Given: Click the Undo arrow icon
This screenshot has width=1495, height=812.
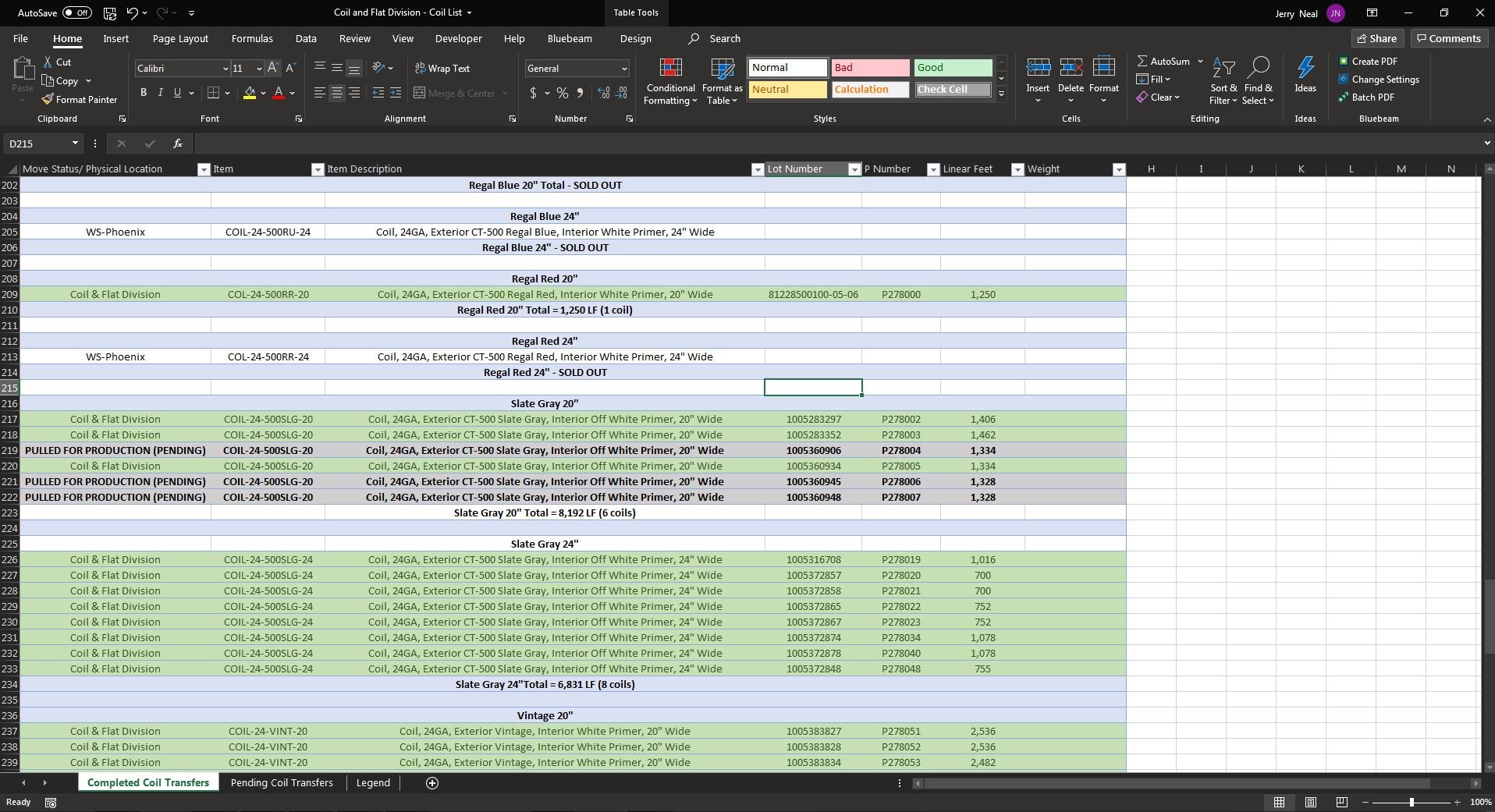Looking at the screenshot, I should click(133, 13).
